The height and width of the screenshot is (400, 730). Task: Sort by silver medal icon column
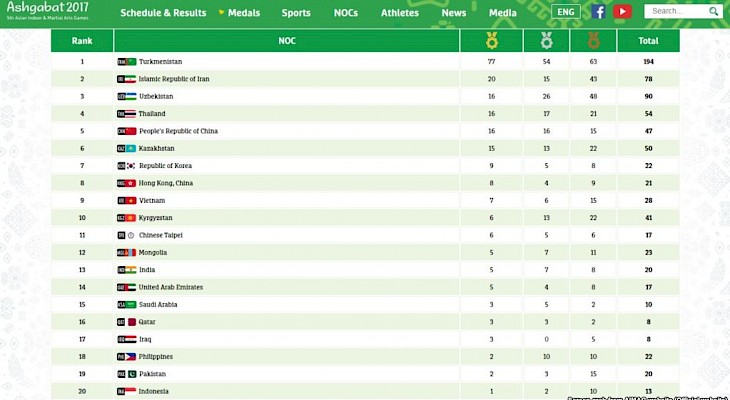tap(547, 41)
